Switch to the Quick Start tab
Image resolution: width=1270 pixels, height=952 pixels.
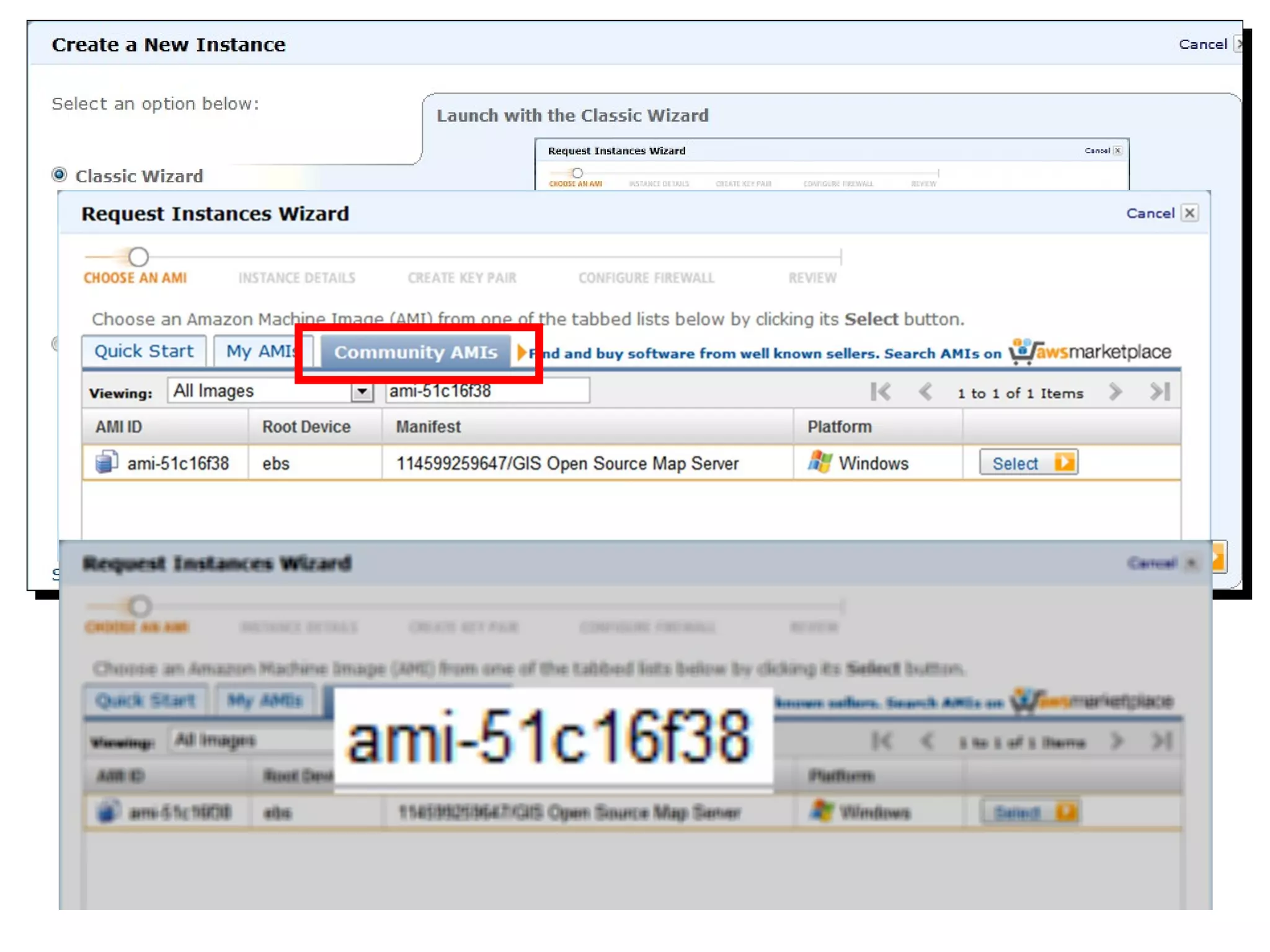coord(144,351)
